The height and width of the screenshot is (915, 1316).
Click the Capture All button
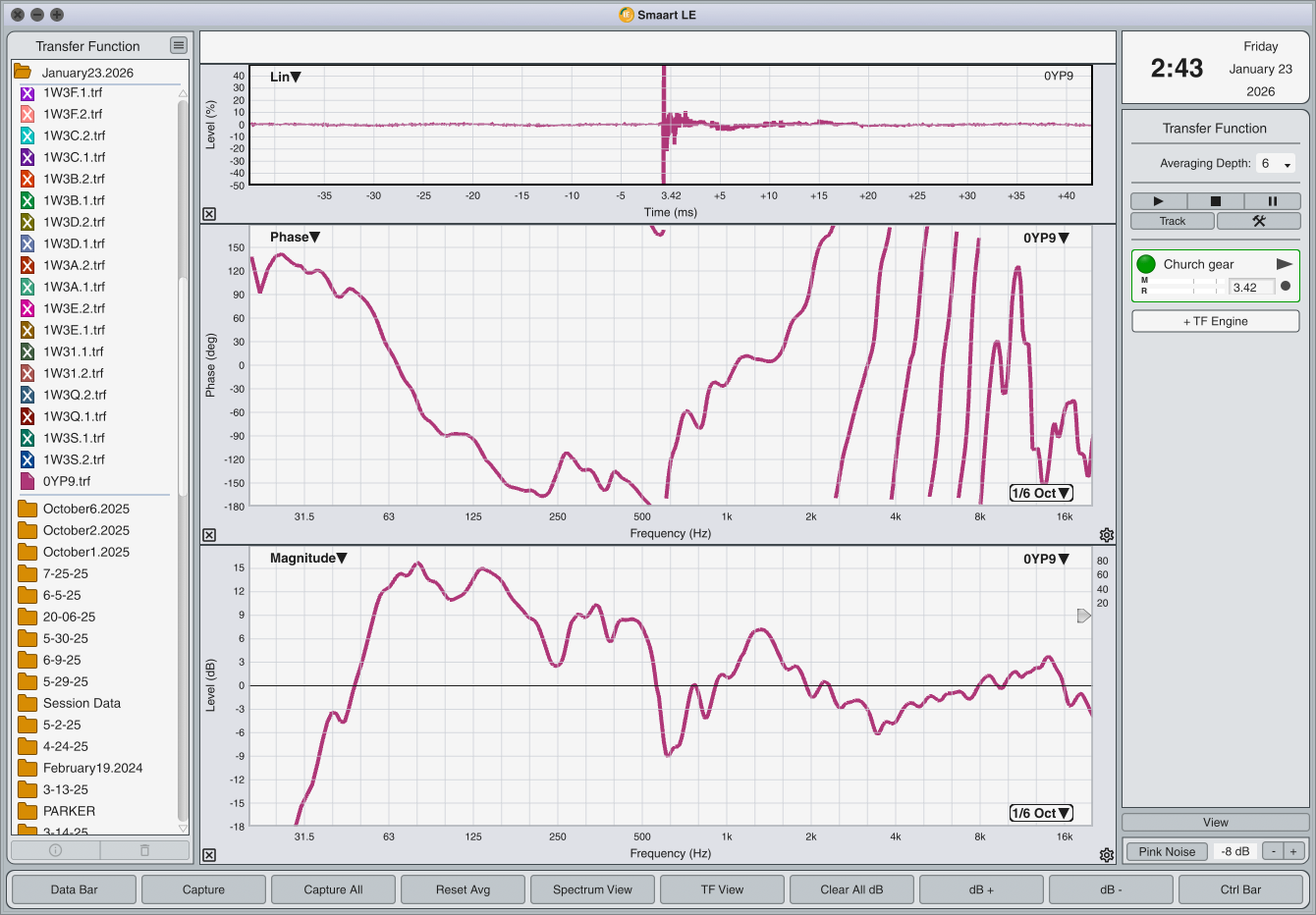pos(333,889)
